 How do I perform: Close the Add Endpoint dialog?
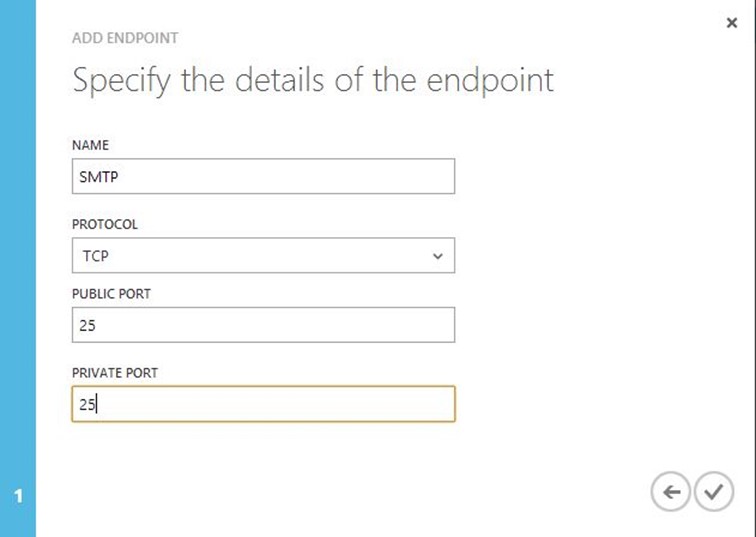coord(732,23)
